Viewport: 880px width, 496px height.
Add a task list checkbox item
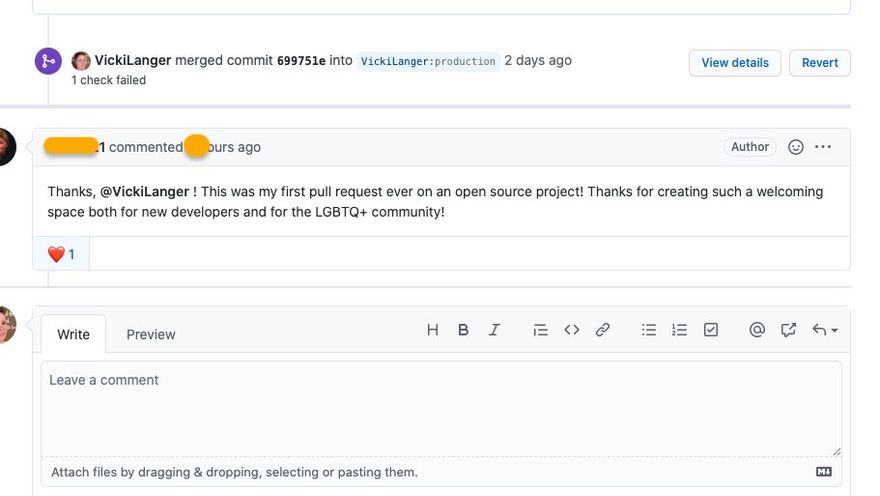711,330
